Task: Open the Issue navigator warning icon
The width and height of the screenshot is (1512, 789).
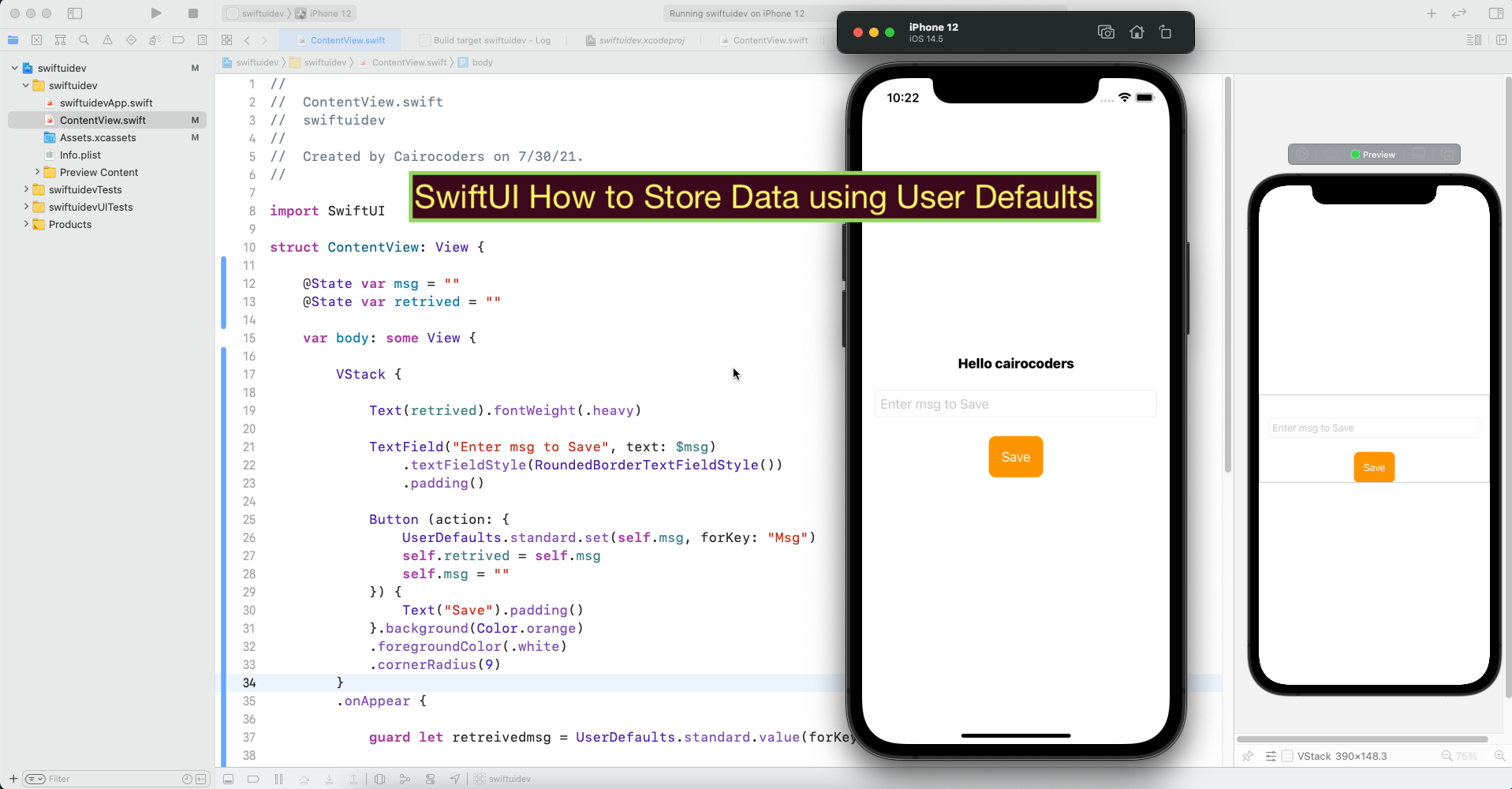Action: 107,40
